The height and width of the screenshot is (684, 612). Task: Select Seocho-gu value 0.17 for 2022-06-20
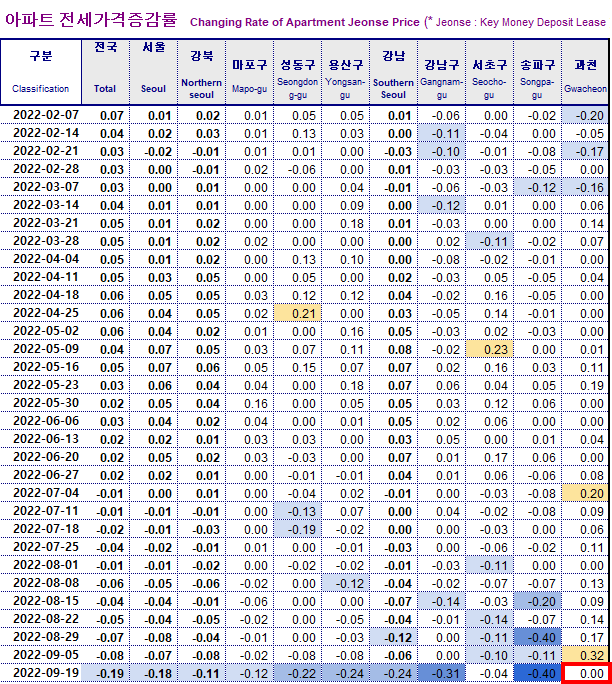489,457
